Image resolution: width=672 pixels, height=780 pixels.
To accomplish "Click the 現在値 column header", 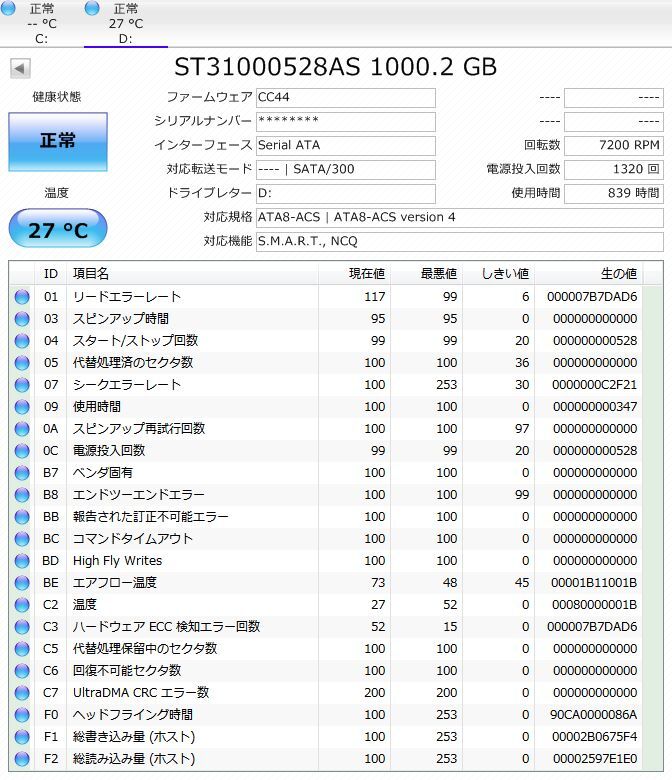I will tap(355, 274).
